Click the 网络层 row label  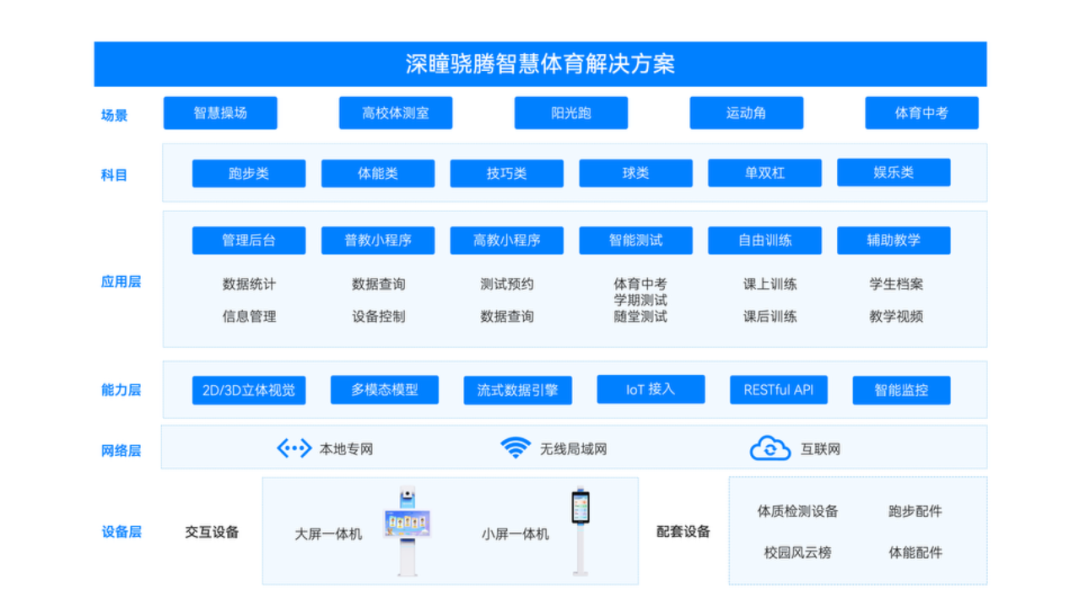tap(121, 451)
